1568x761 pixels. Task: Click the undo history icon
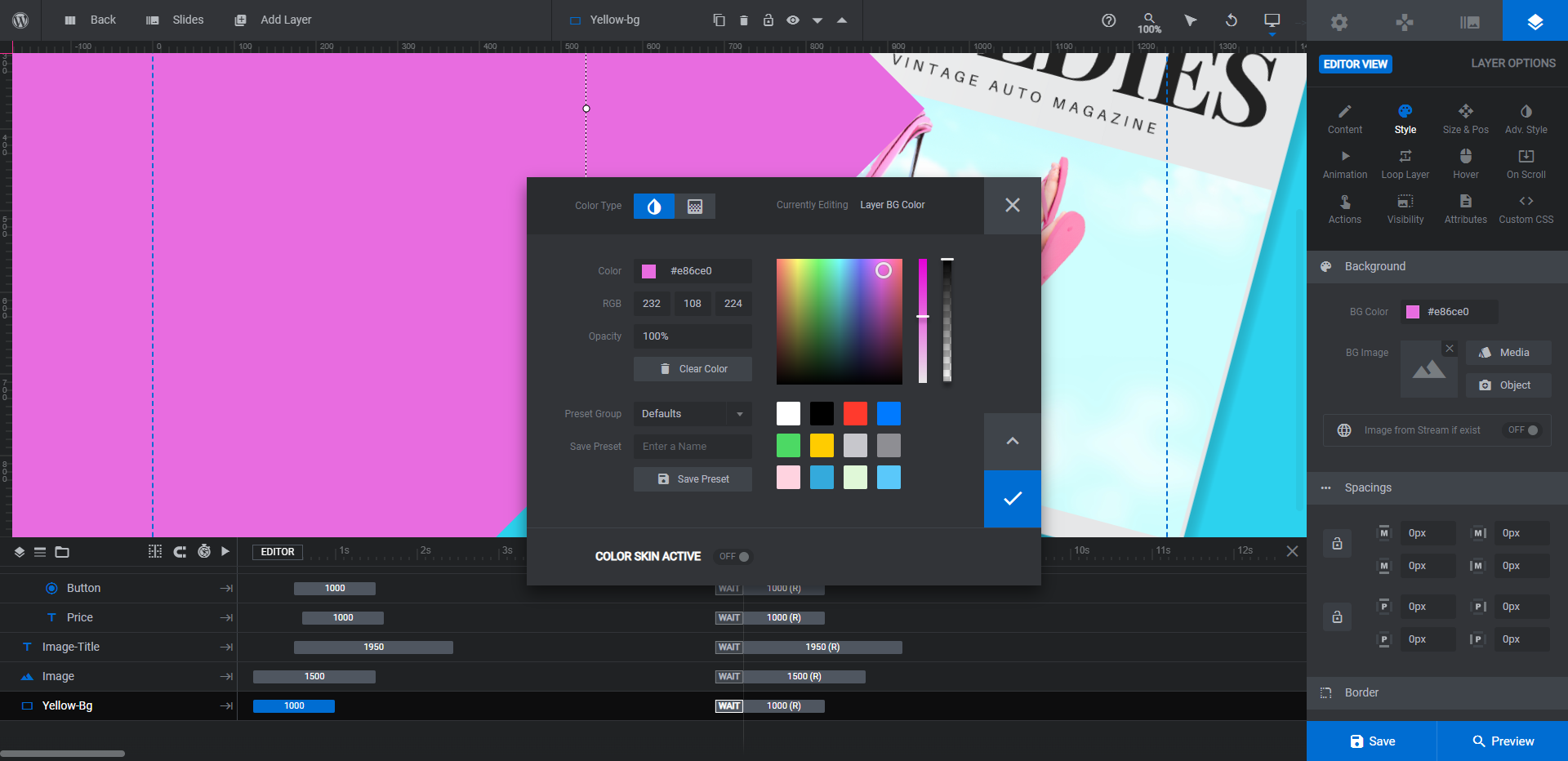click(1231, 20)
